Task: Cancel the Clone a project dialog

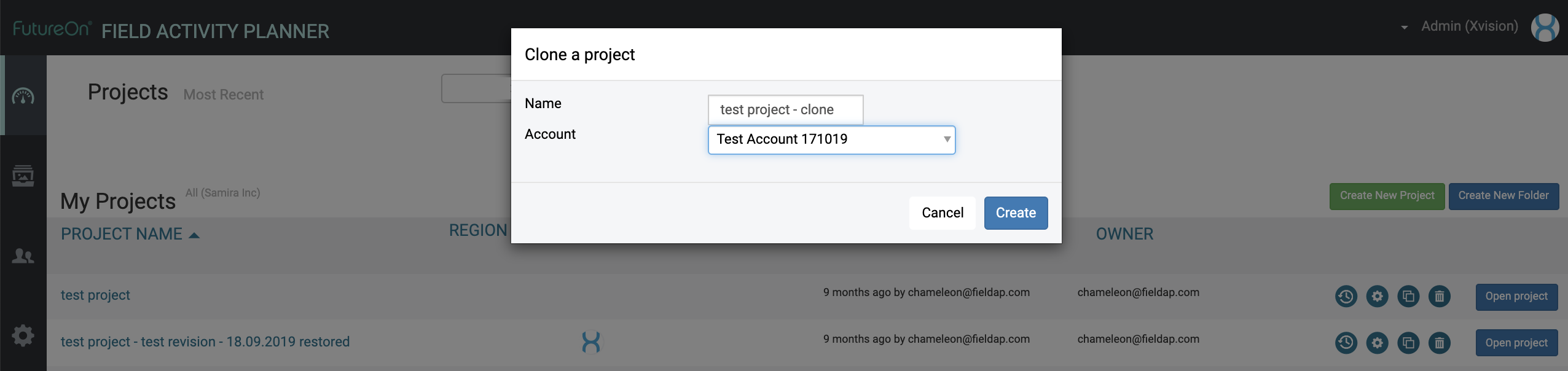Action: [942, 213]
